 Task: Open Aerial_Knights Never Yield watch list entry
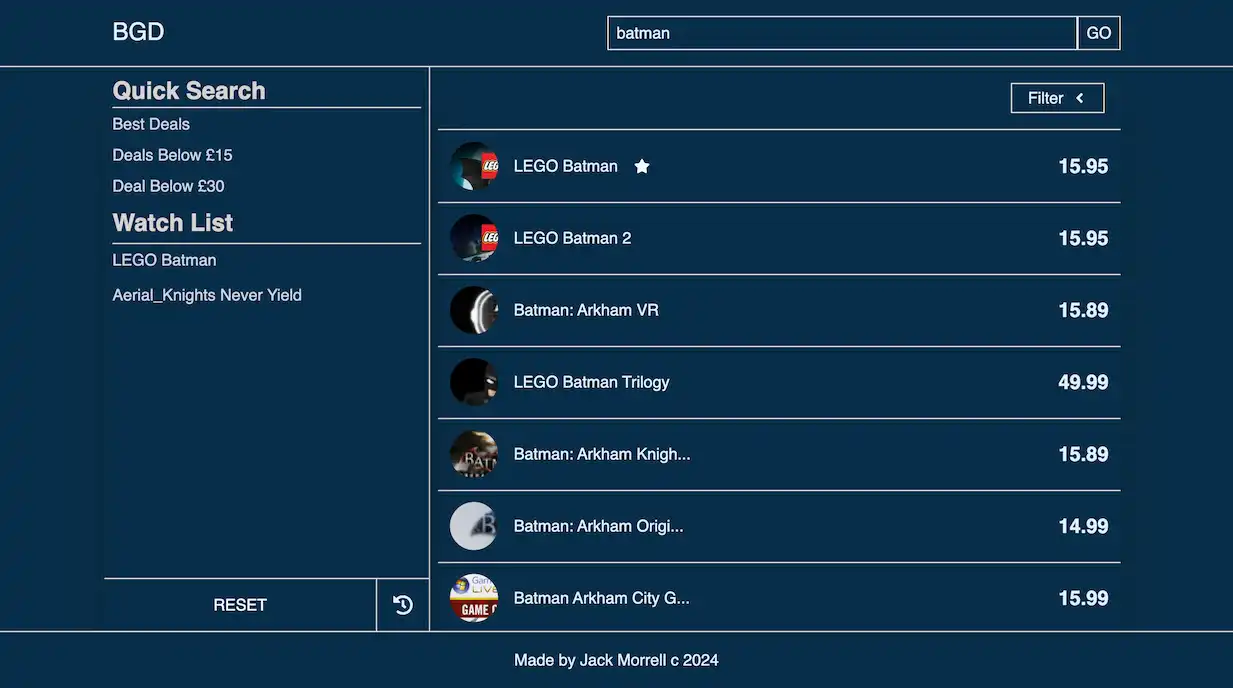tap(207, 295)
